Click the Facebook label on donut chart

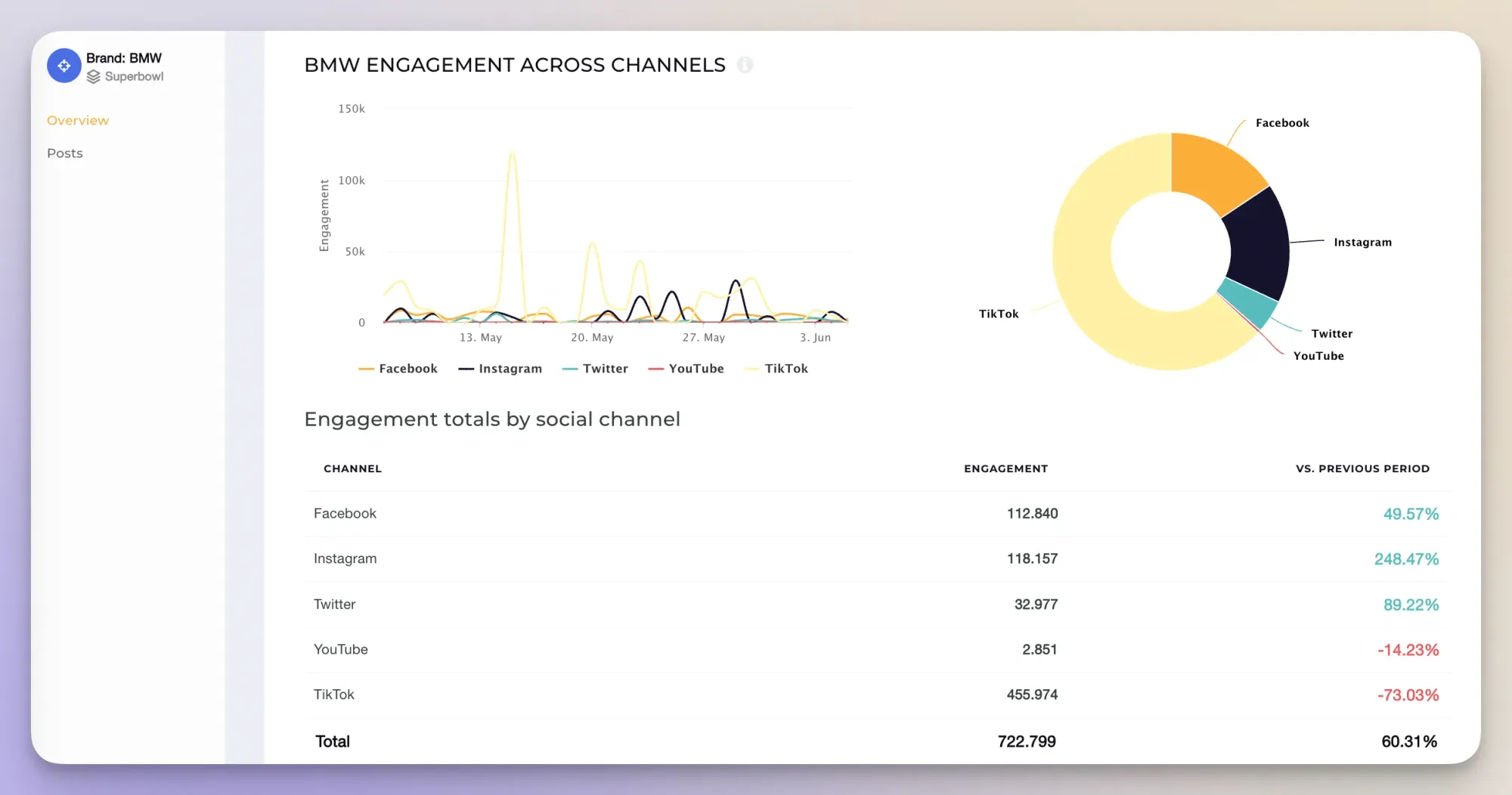(1282, 123)
